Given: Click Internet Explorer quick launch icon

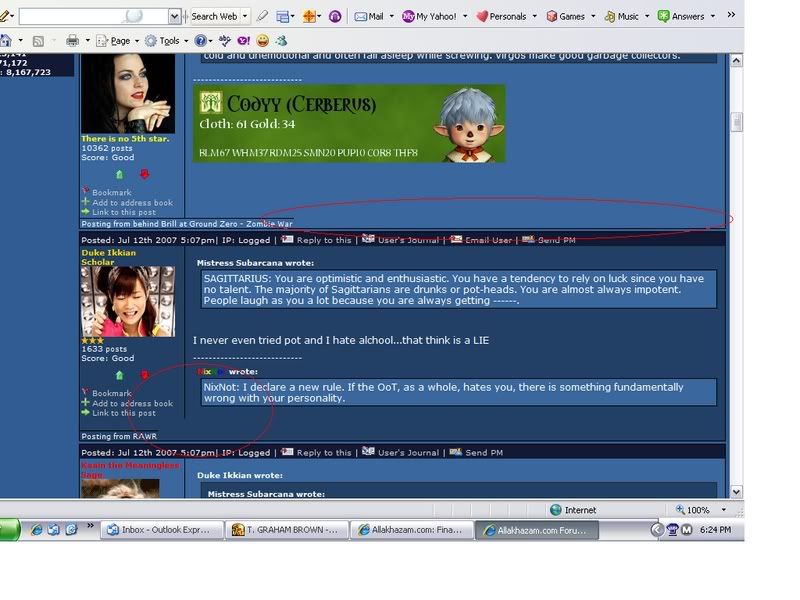Looking at the screenshot, I should coord(36,530).
